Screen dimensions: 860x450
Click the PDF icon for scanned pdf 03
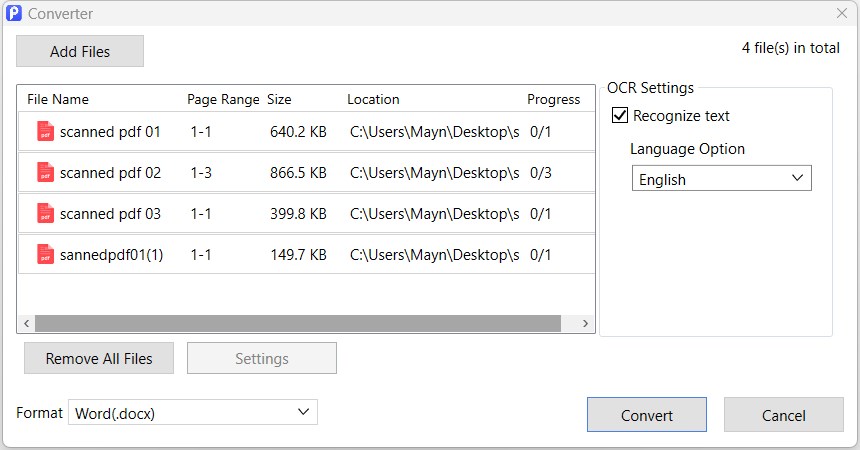45,214
